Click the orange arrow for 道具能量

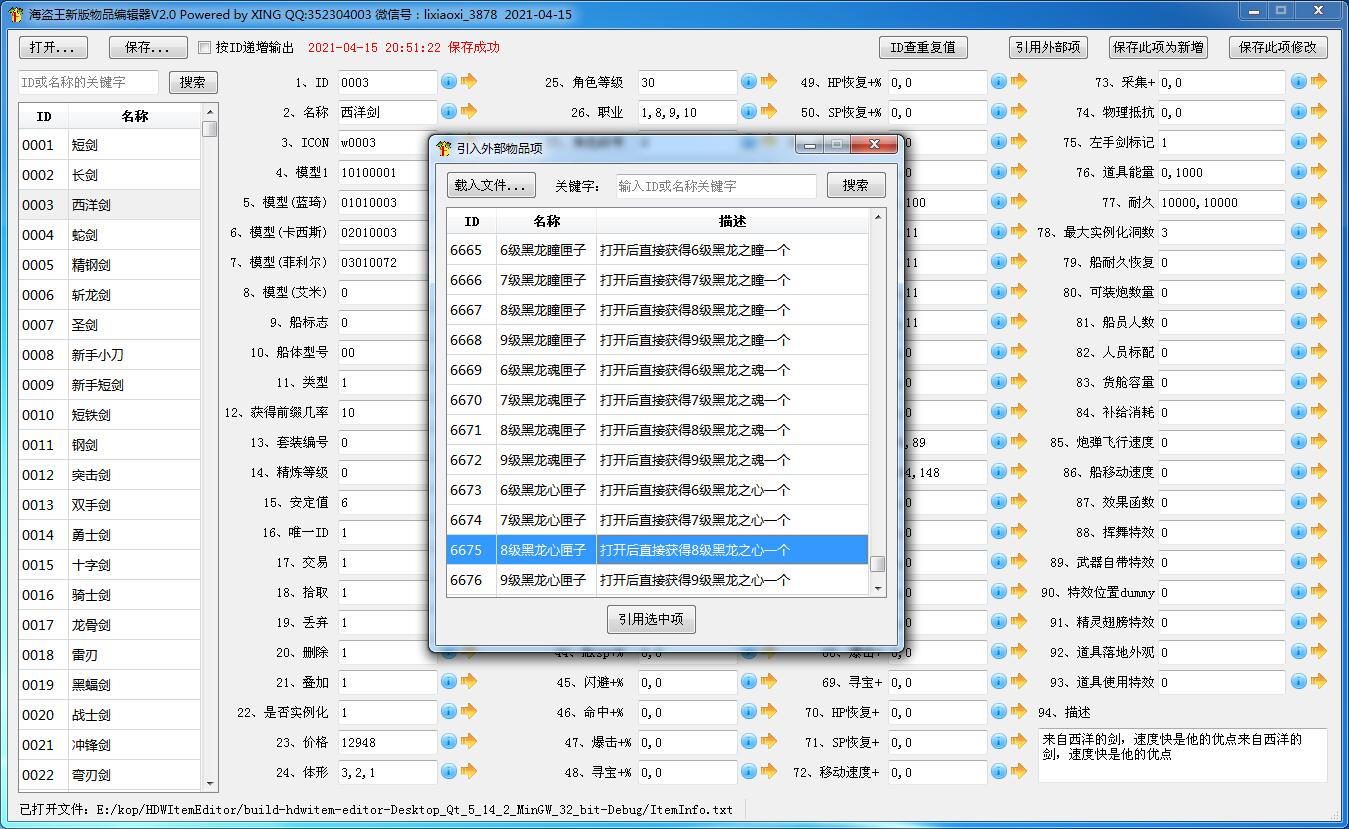(1319, 172)
